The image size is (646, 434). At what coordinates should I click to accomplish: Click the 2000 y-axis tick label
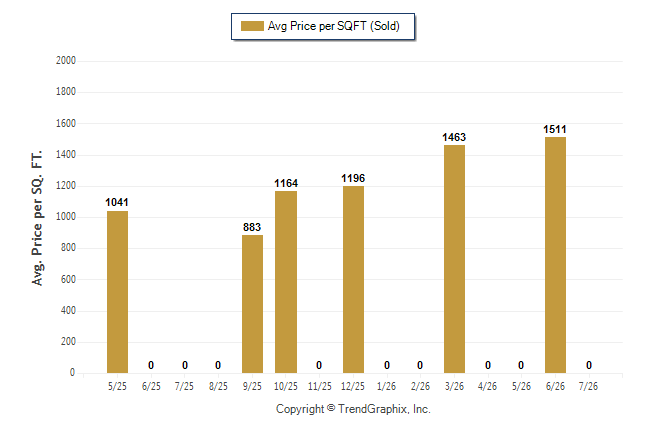tap(66, 61)
